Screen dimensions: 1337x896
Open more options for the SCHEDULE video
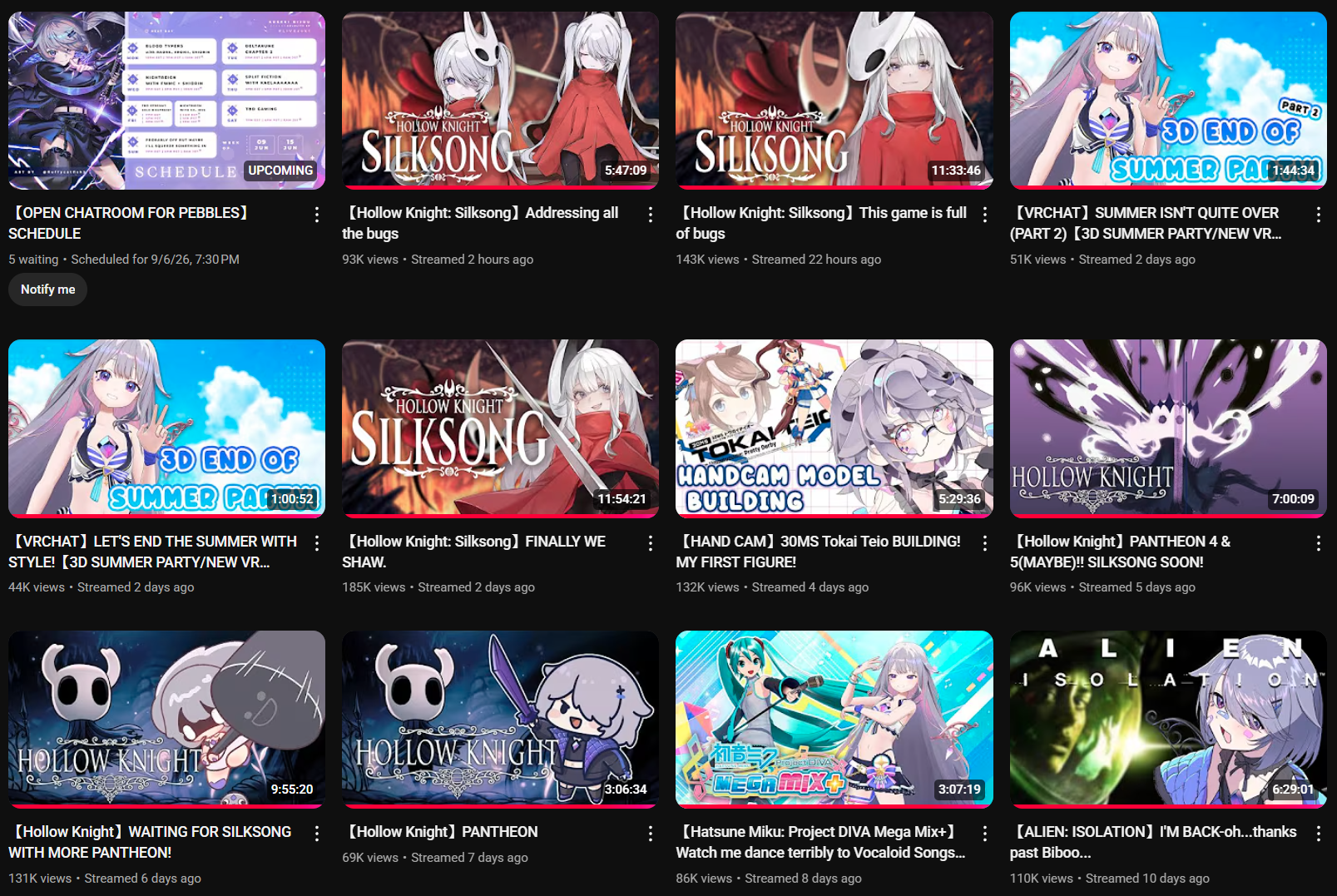coord(317,215)
